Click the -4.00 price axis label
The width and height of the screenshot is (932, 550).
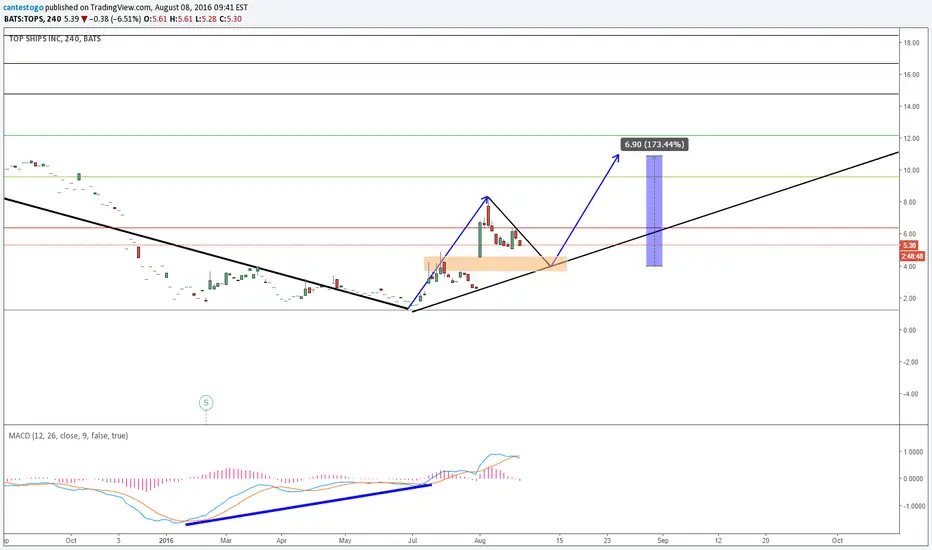pos(911,394)
